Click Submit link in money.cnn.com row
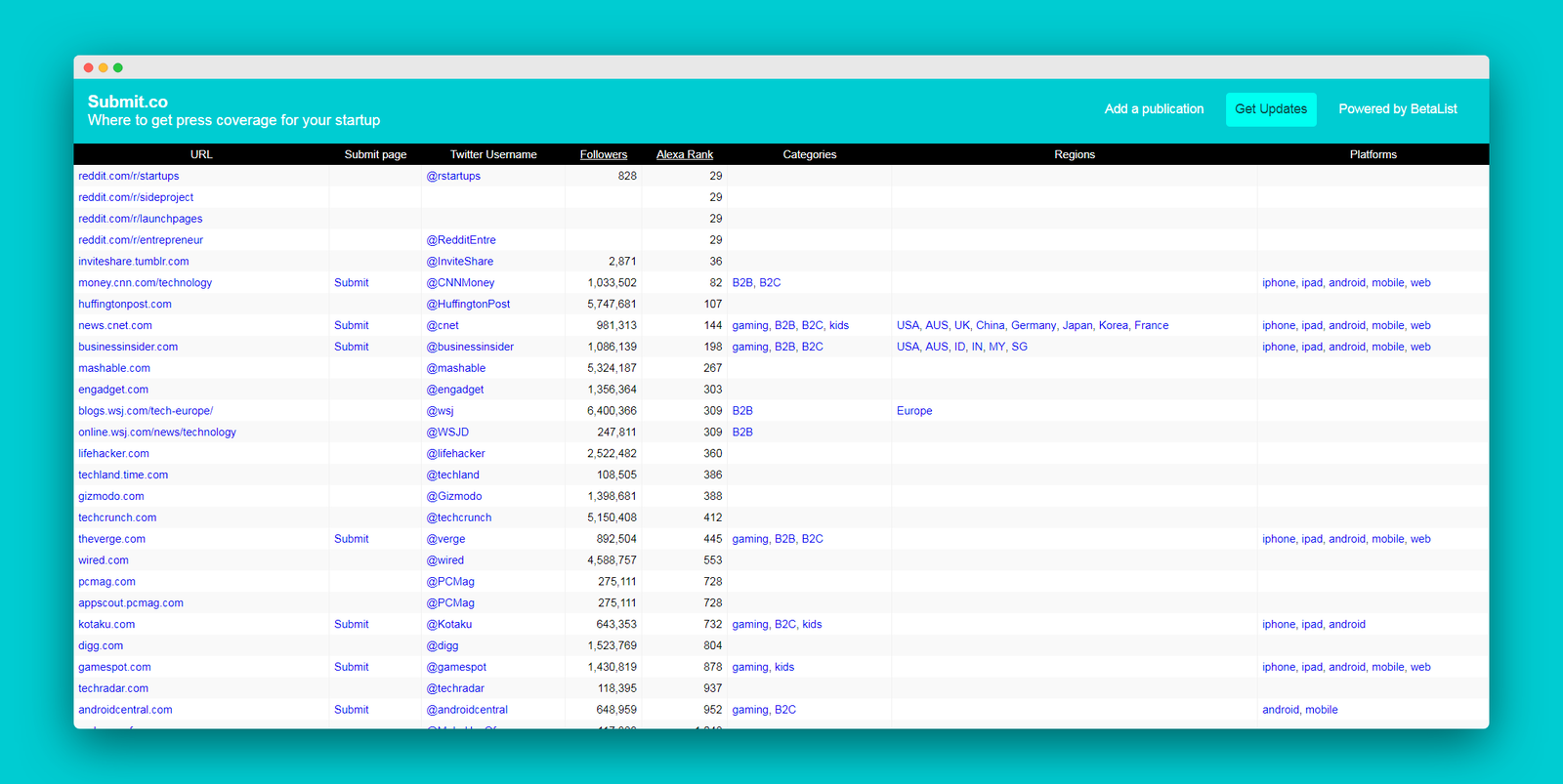 pos(352,283)
